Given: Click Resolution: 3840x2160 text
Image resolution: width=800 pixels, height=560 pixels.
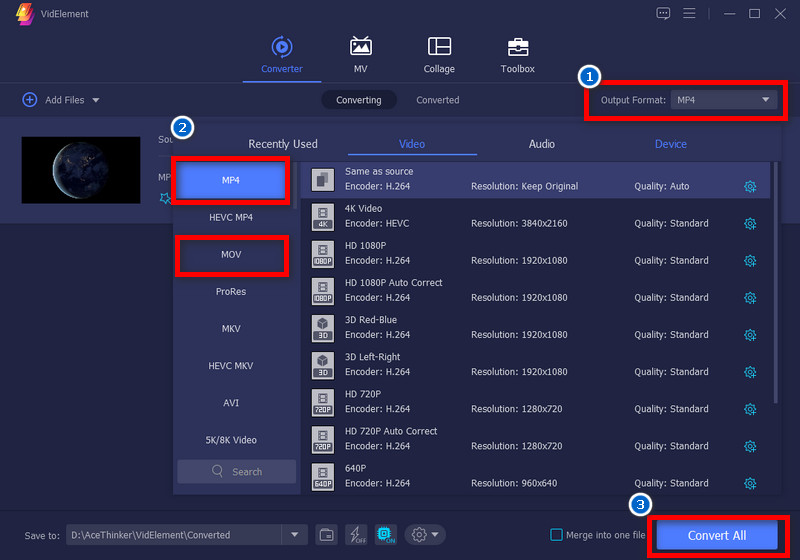Looking at the screenshot, I should click(519, 223).
